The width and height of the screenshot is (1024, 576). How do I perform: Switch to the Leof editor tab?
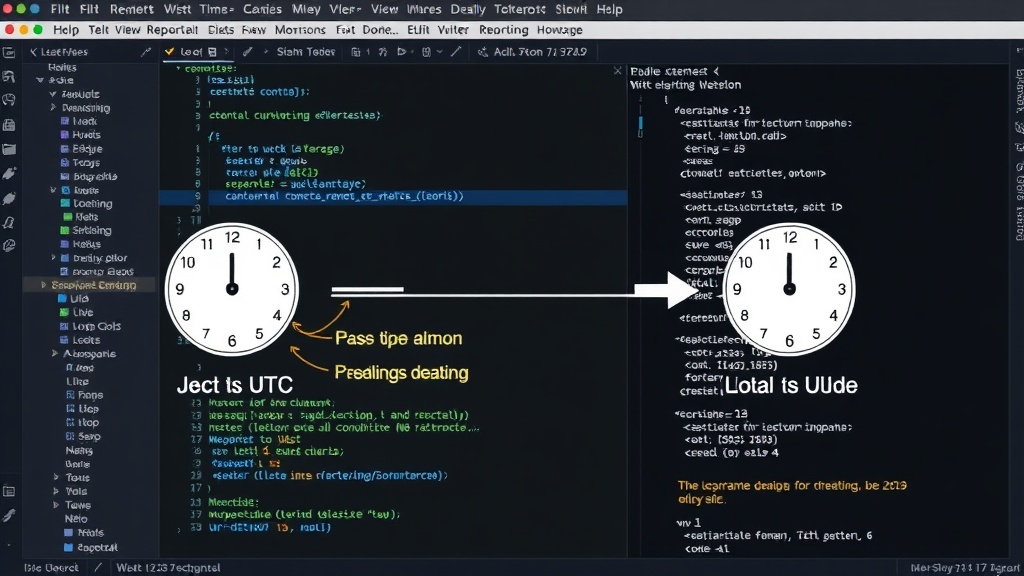pos(191,52)
